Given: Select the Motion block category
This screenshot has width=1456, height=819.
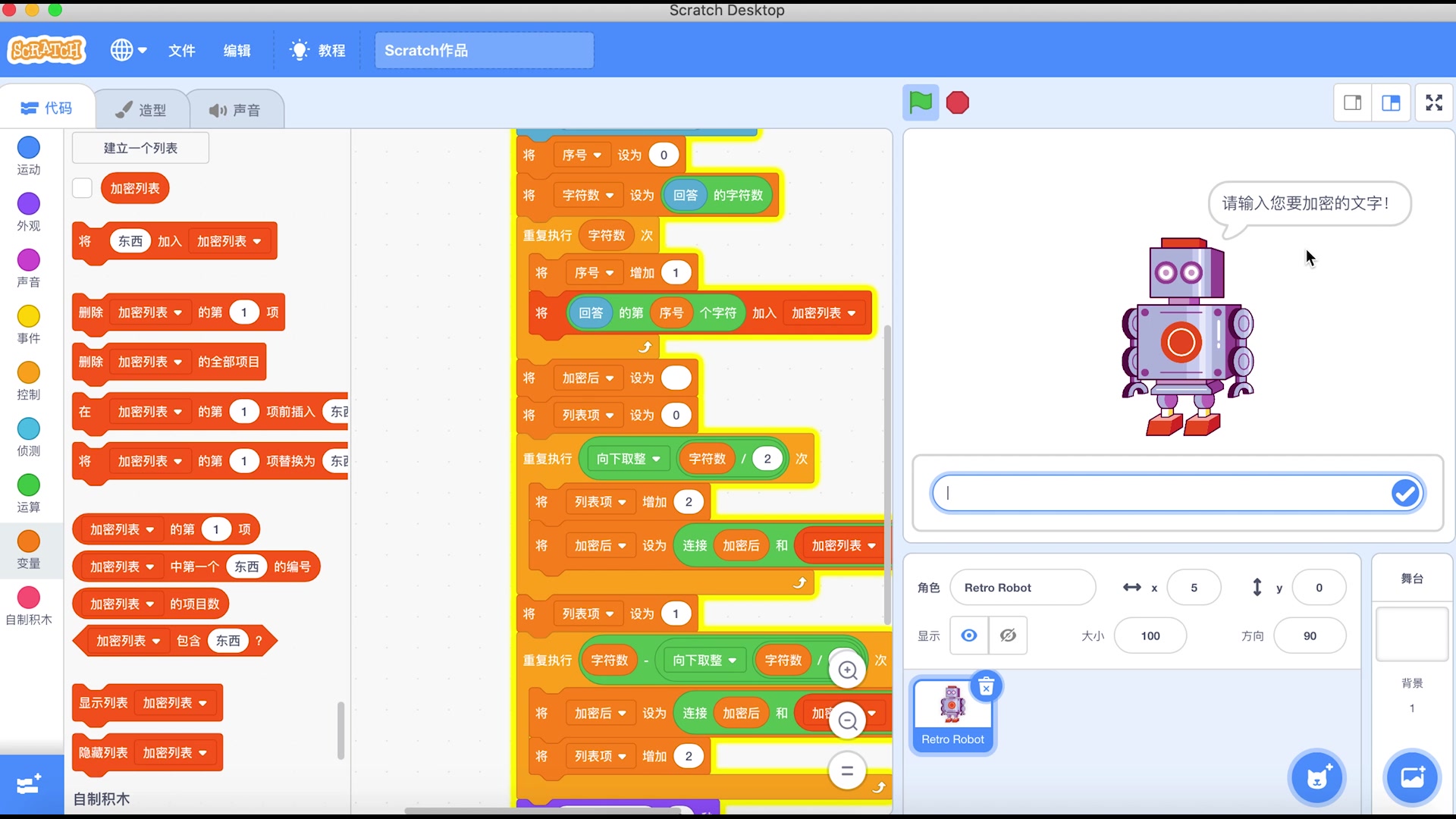Looking at the screenshot, I should tap(28, 156).
